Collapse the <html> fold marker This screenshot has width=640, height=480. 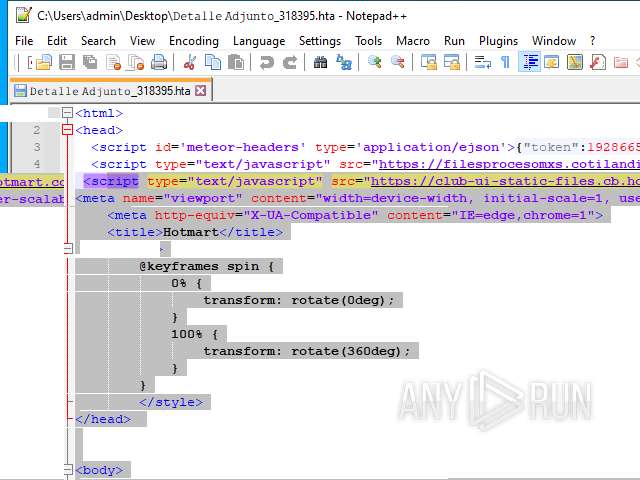[x=67, y=113]
